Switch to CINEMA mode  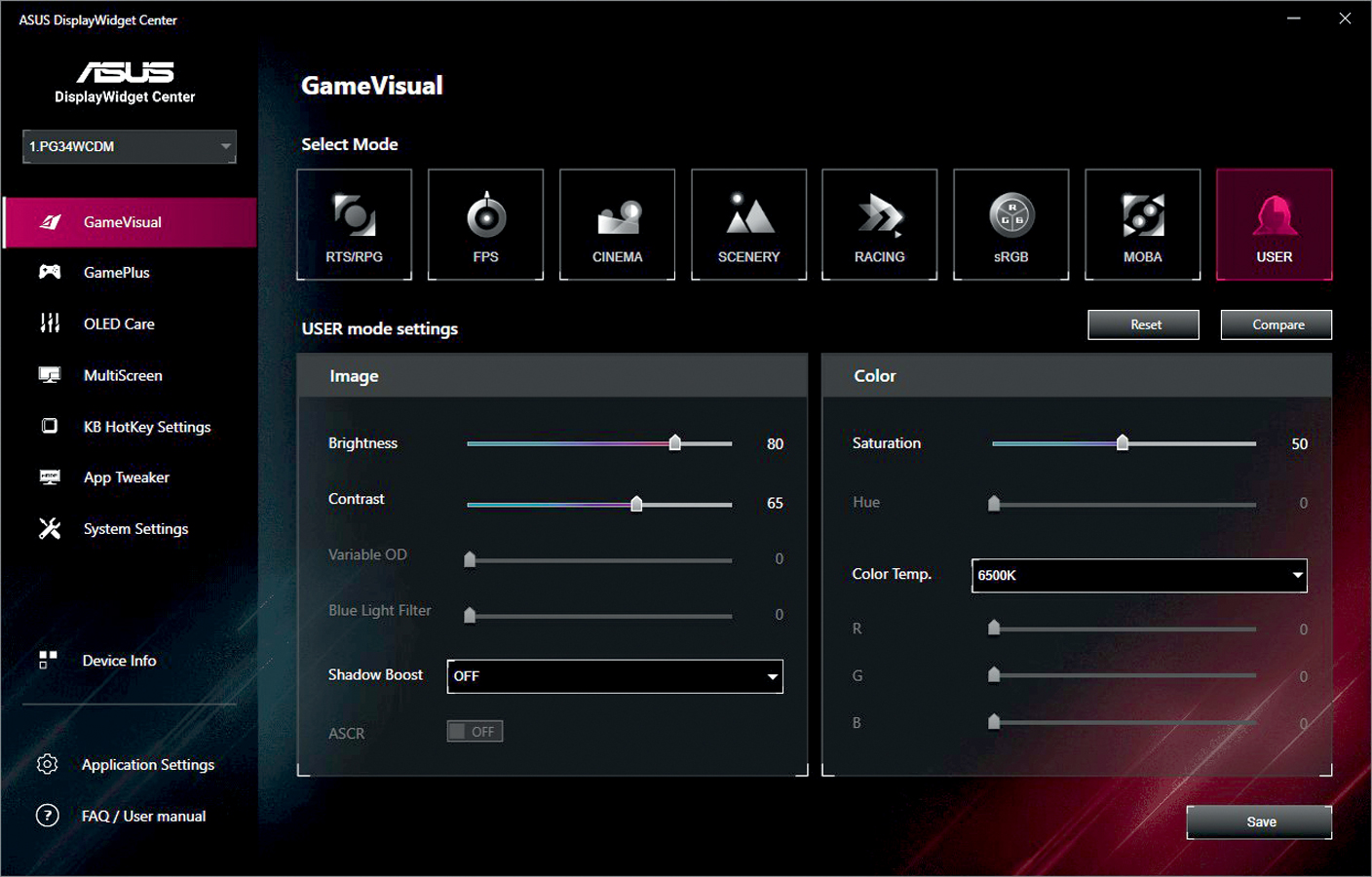(617, 224)
